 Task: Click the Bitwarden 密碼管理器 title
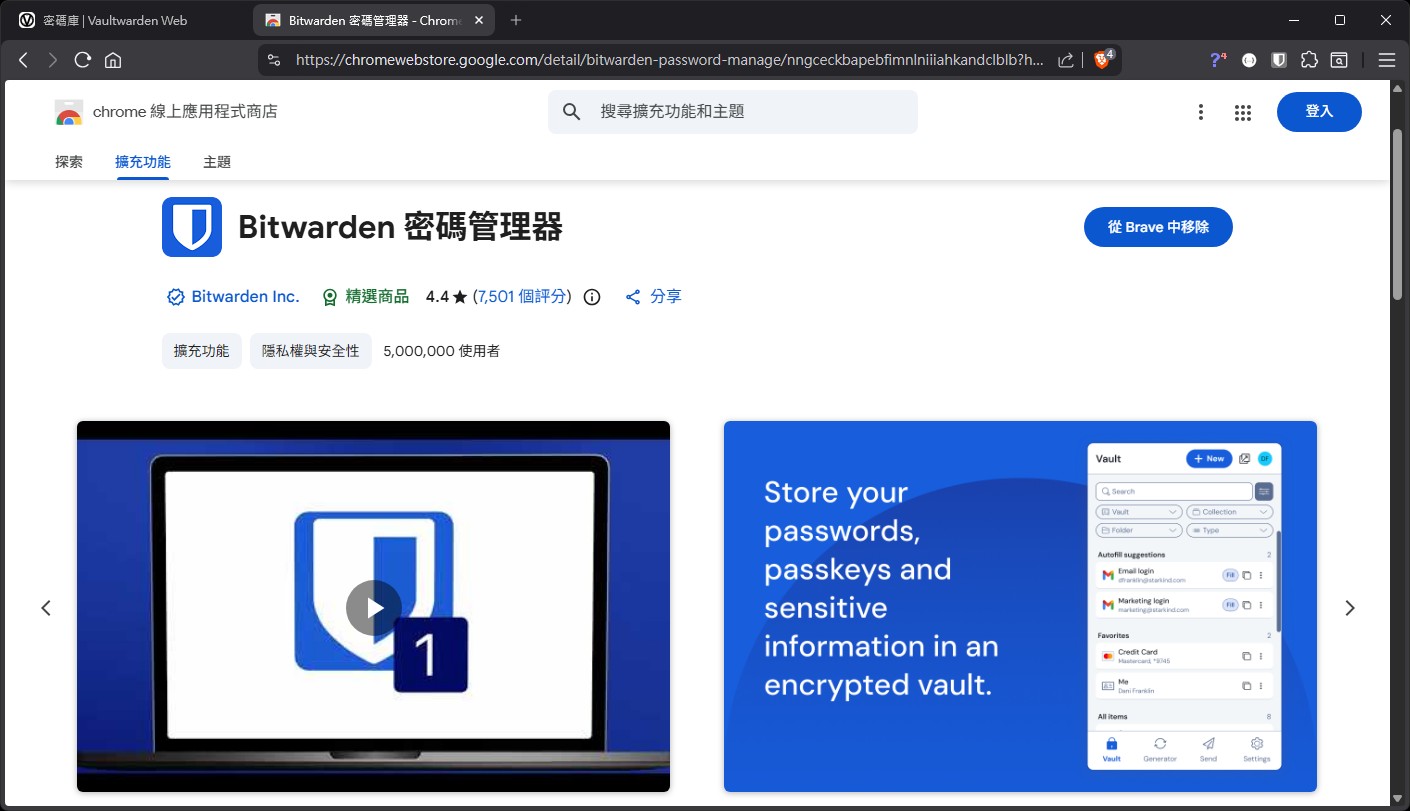[400, 227]
